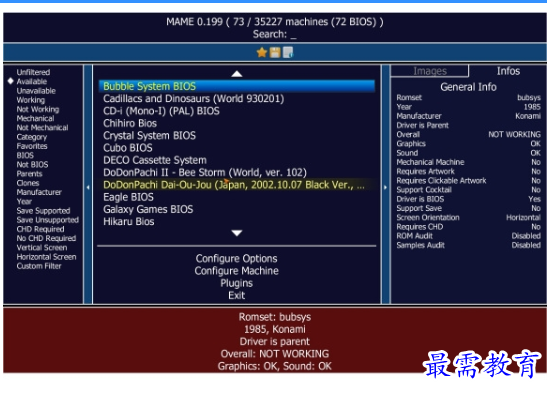Viewport: 547px width, 397px height.
Task: Open Configure Options
Action: point(237,259)
